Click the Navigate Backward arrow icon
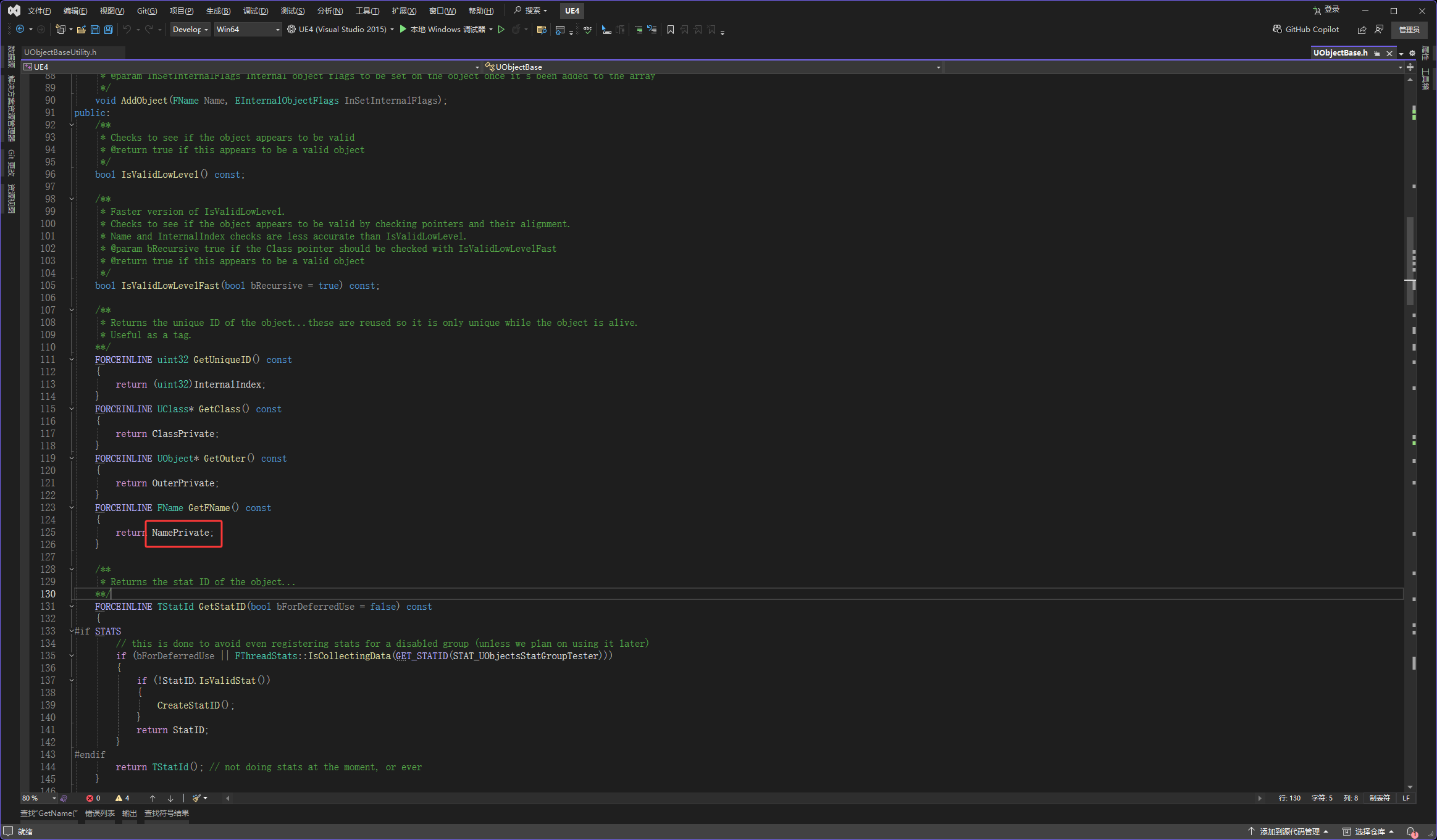This screenshot has width=1437, height=840. [20, 30]
